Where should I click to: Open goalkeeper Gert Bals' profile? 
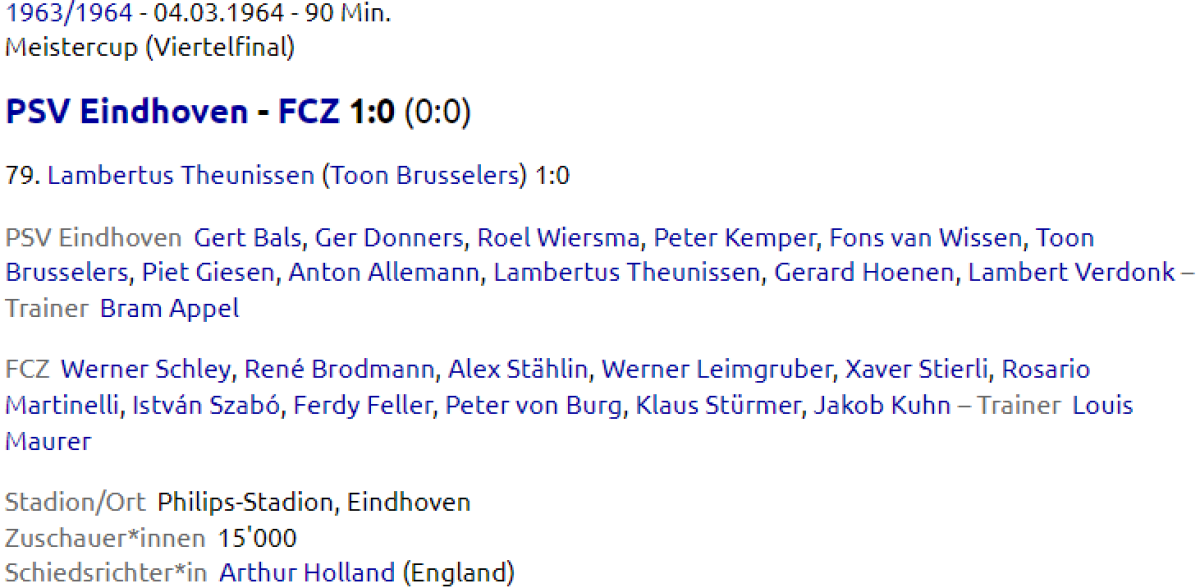tap(248, 238)
